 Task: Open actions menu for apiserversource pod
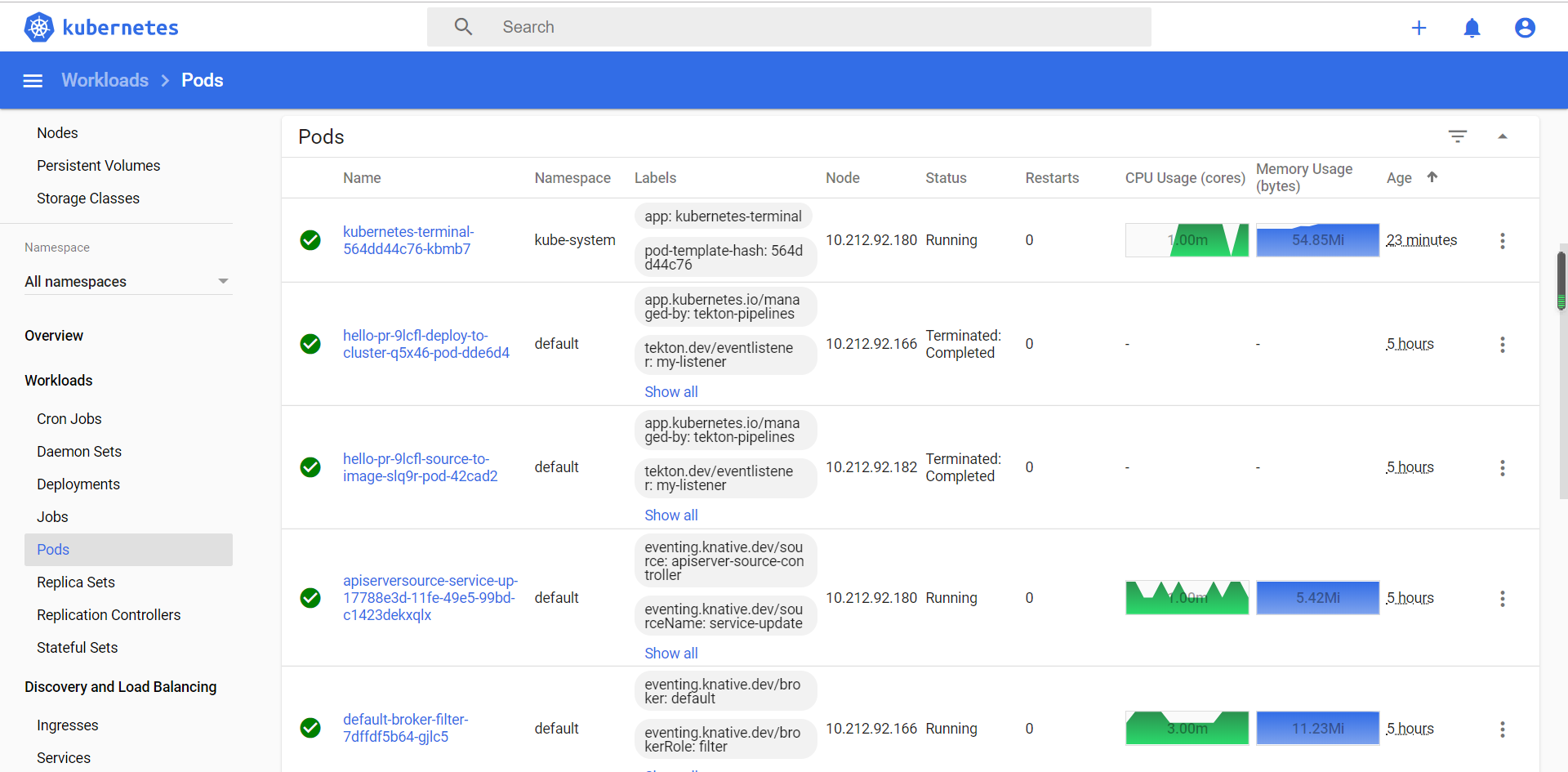pos(1502,598)
